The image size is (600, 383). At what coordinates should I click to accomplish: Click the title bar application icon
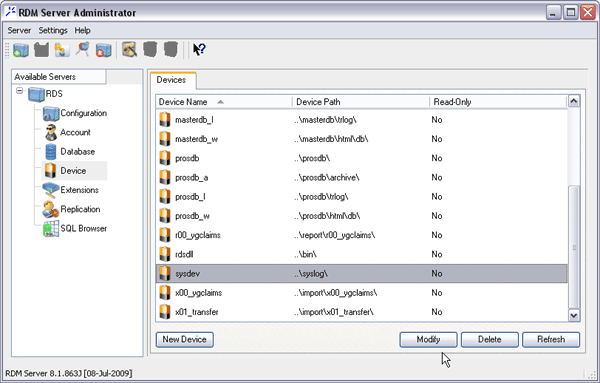11,12
